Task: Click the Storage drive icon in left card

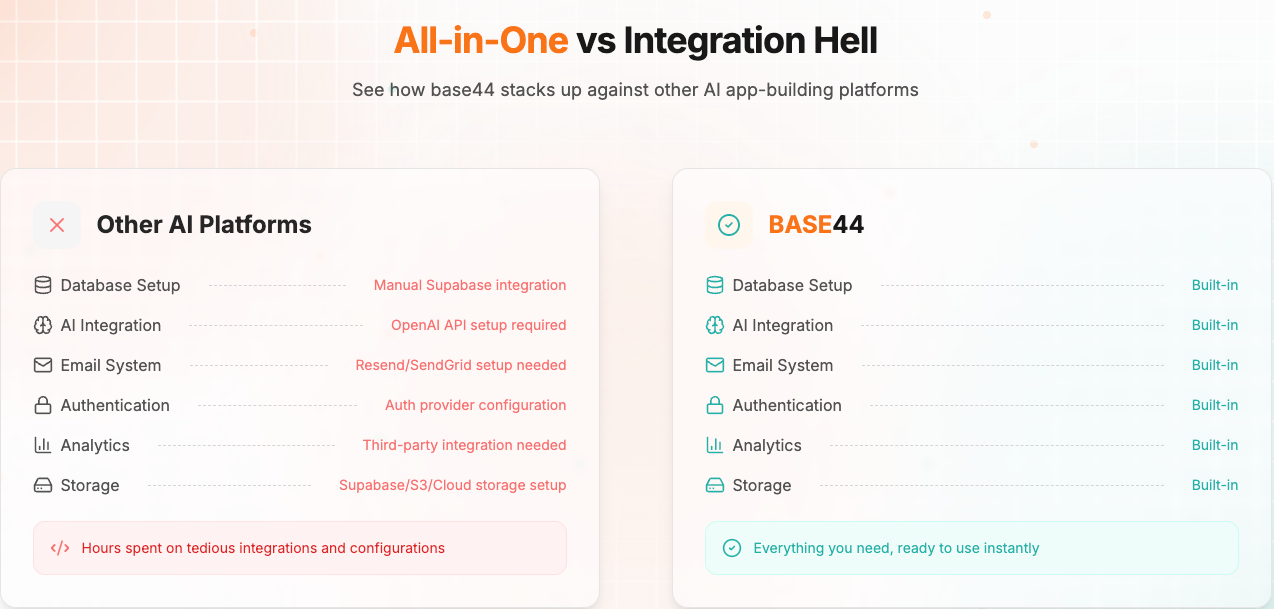Action: click(x=43, y=485)
